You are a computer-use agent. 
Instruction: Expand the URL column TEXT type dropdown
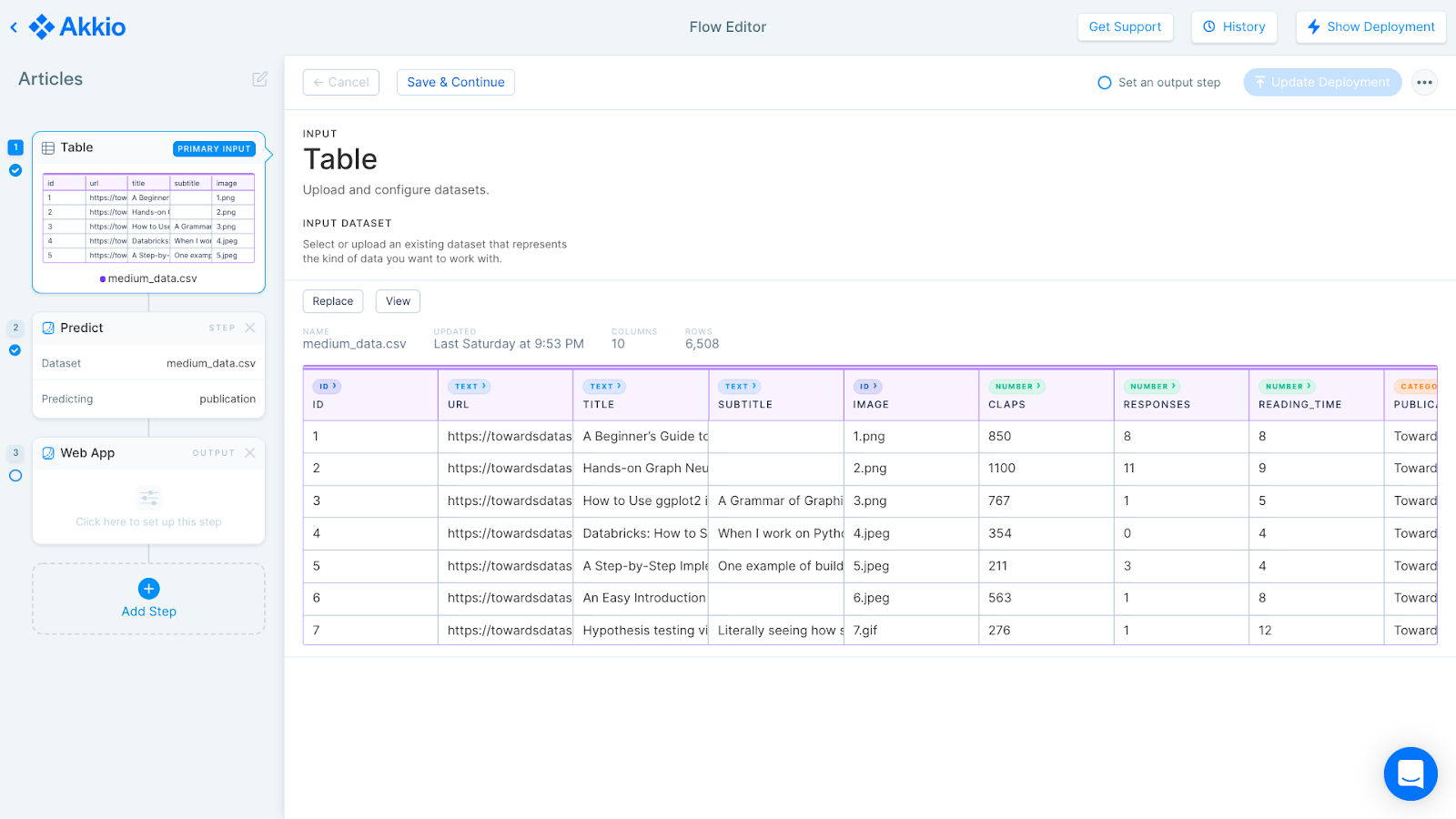point(470,387)
